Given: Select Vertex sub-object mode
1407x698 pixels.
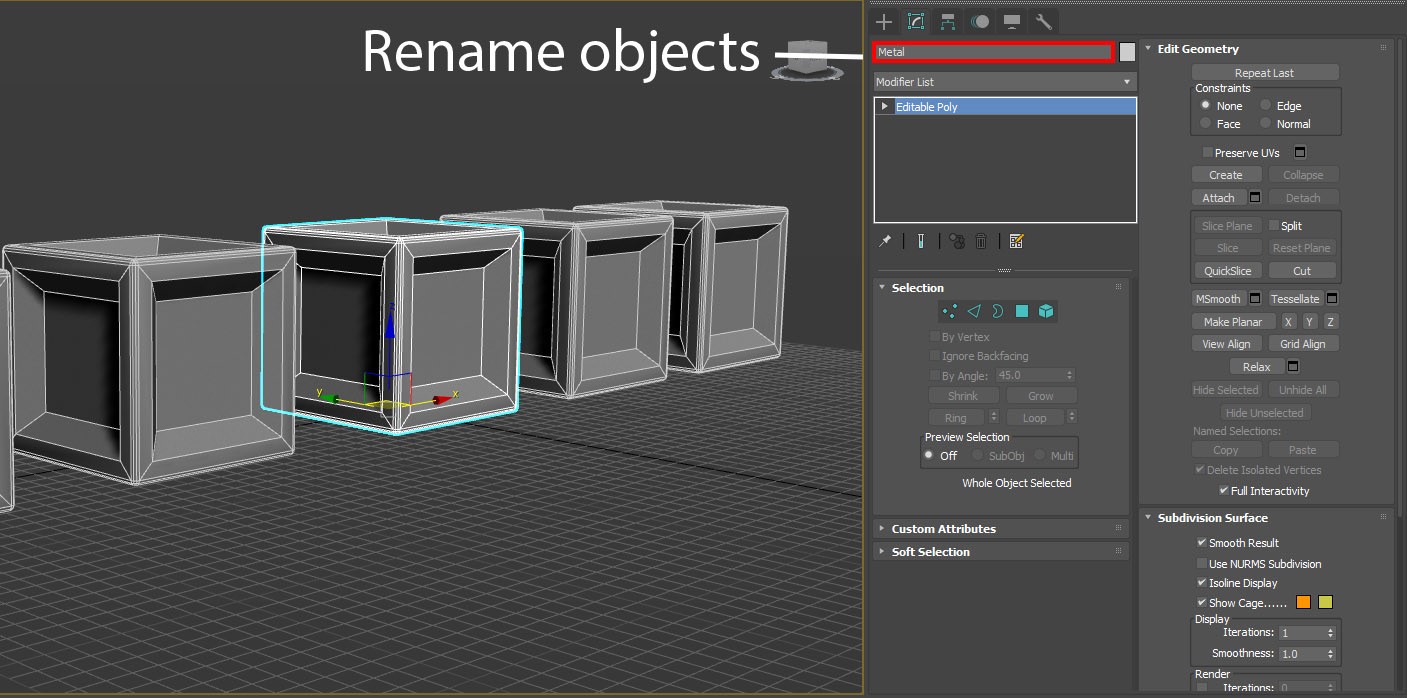Looking at the screenshot, I should click(x=949, y=311).
